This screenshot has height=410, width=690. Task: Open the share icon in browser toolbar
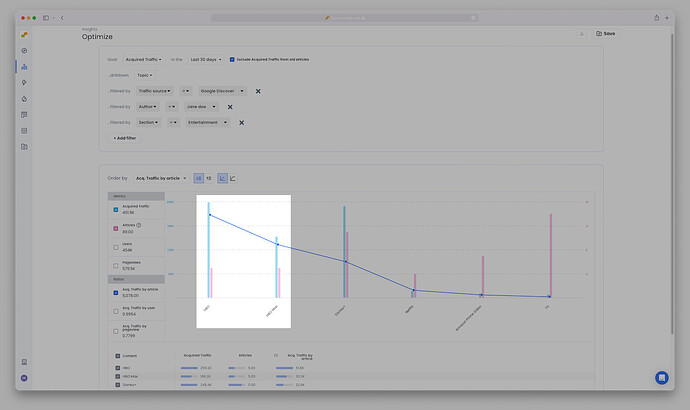(657, 17)
